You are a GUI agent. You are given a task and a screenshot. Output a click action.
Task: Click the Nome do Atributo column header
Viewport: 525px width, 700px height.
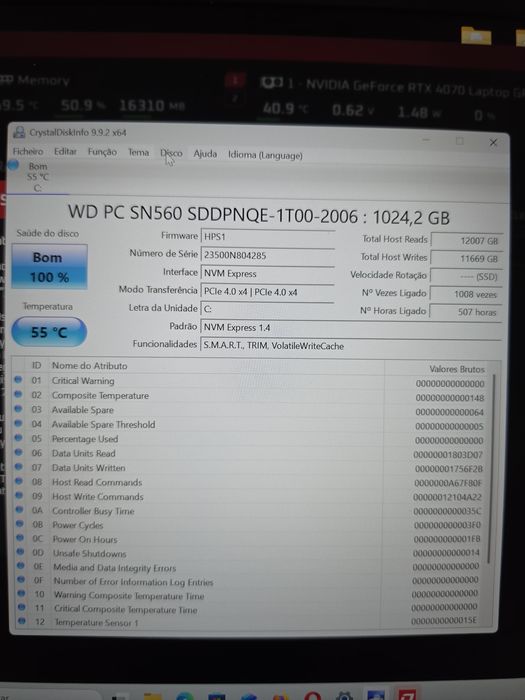tap(89, 366)
